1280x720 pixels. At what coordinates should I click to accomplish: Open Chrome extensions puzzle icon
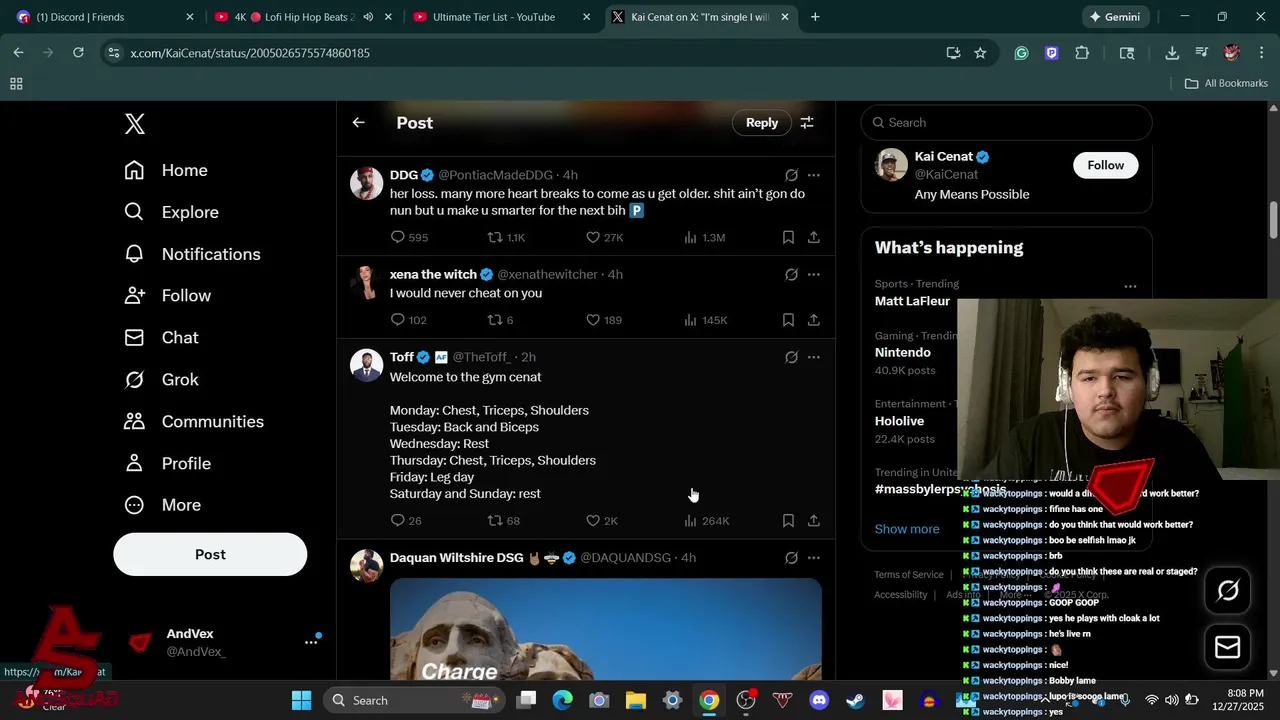(1082, 53)
